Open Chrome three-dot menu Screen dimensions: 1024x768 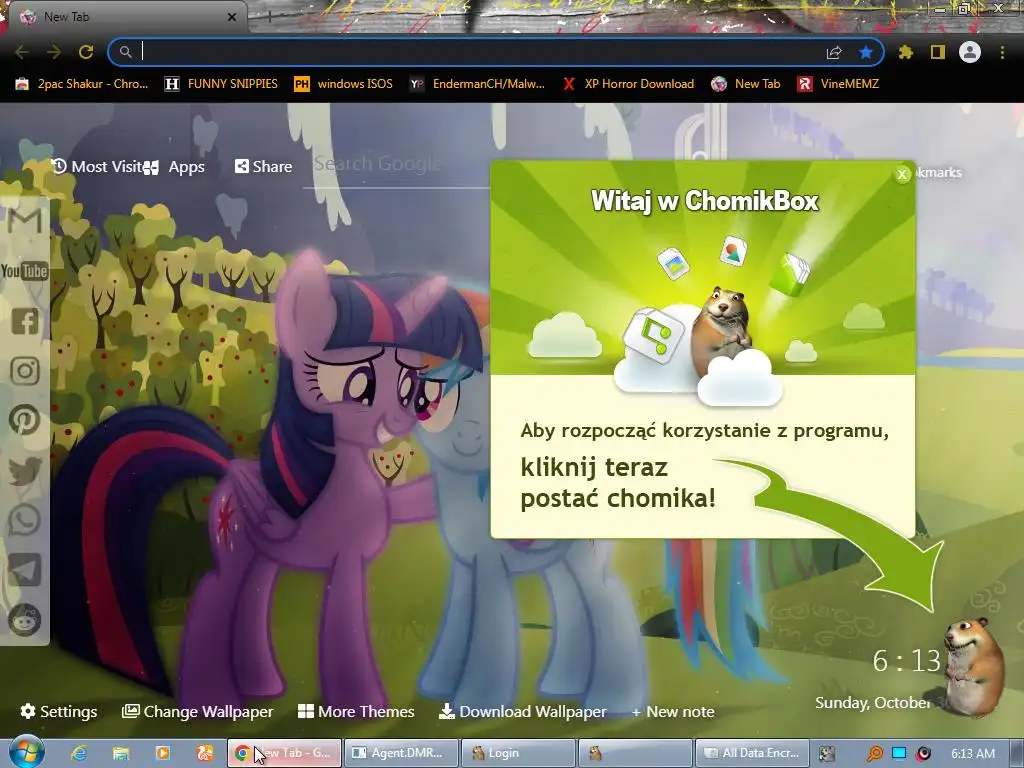coord(1002,52)
